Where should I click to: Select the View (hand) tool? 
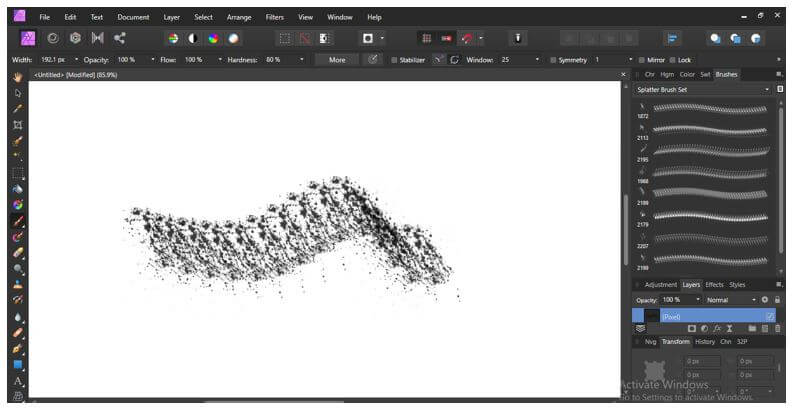[18, 78]
